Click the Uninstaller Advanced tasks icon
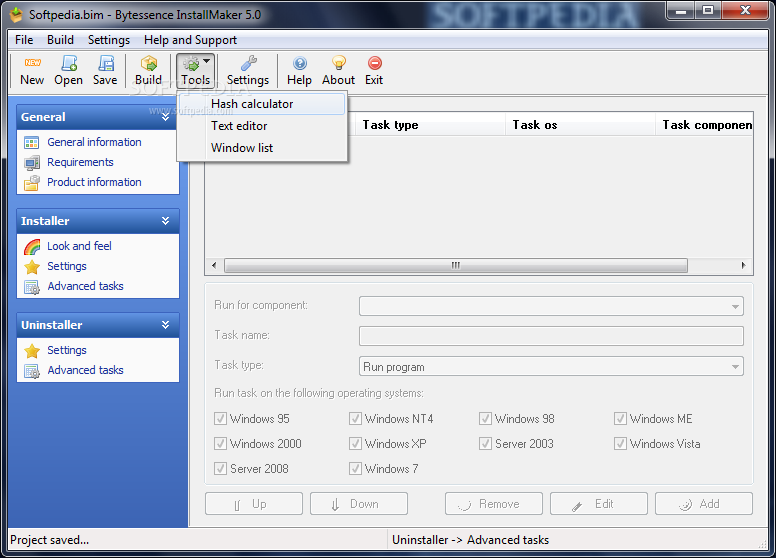This screenshot has height=558, width=776. 32,371
